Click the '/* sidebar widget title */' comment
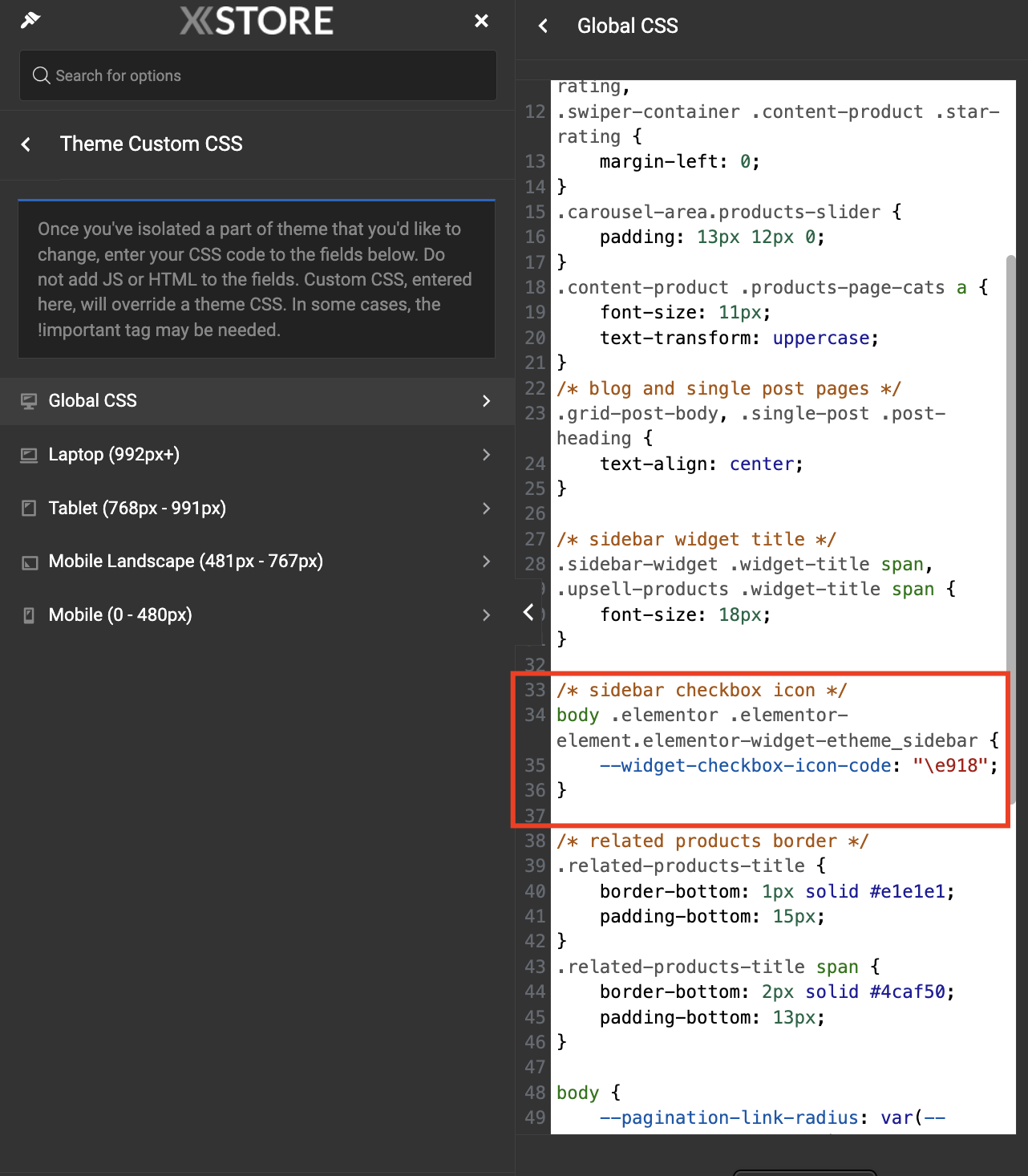The image size is (1028, 1176). tap(696, 539)
